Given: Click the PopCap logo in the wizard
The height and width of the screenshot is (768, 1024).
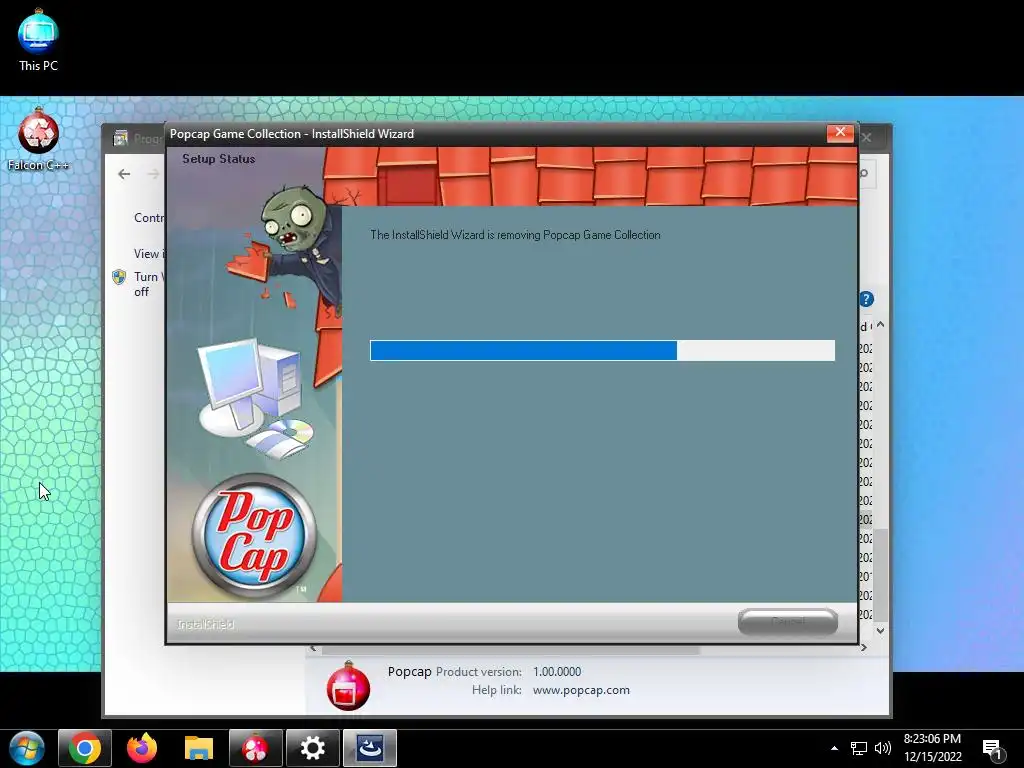Looking at the screenshot, I should tap(254, 535).
